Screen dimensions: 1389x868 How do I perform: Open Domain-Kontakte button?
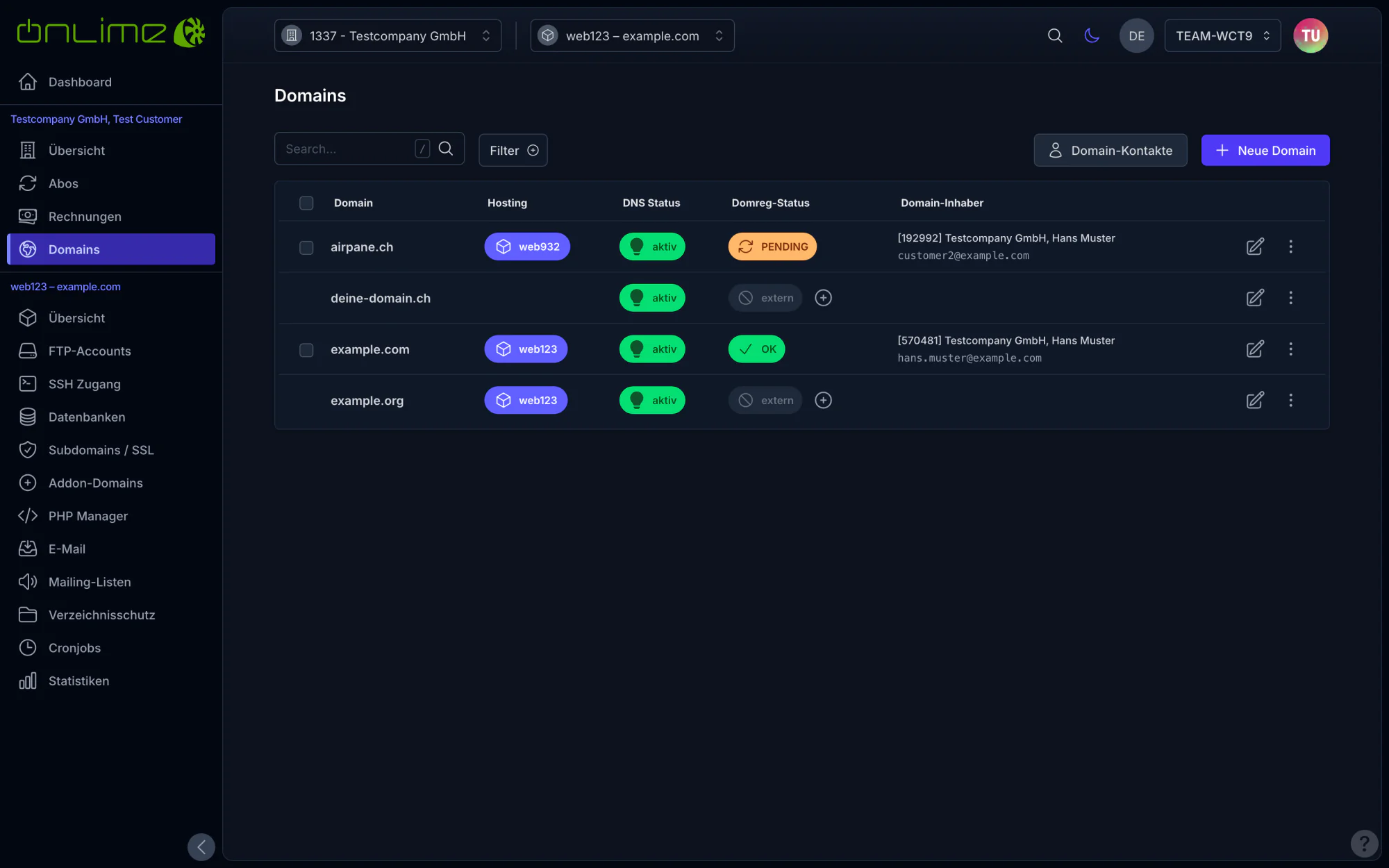coord(1111,150)
